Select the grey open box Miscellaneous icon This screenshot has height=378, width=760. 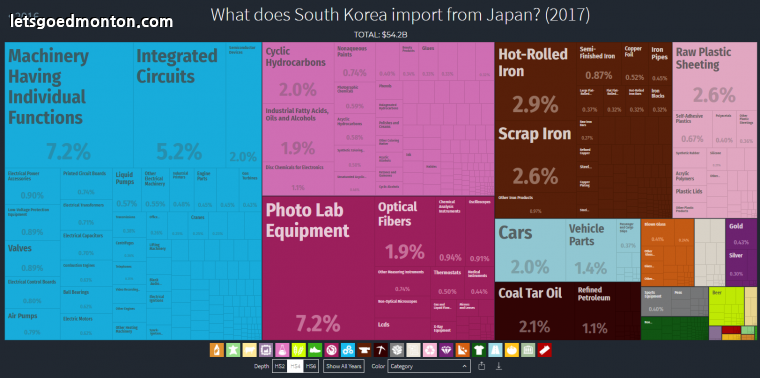(397, 350)
